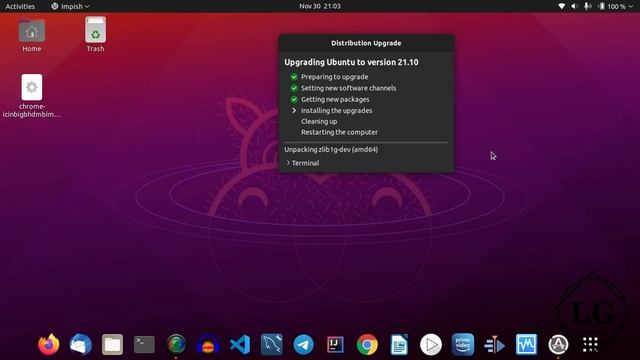The image size is (640, 360).
Task: Open the Home folder desktop icon
Action: tap(31, 35)
